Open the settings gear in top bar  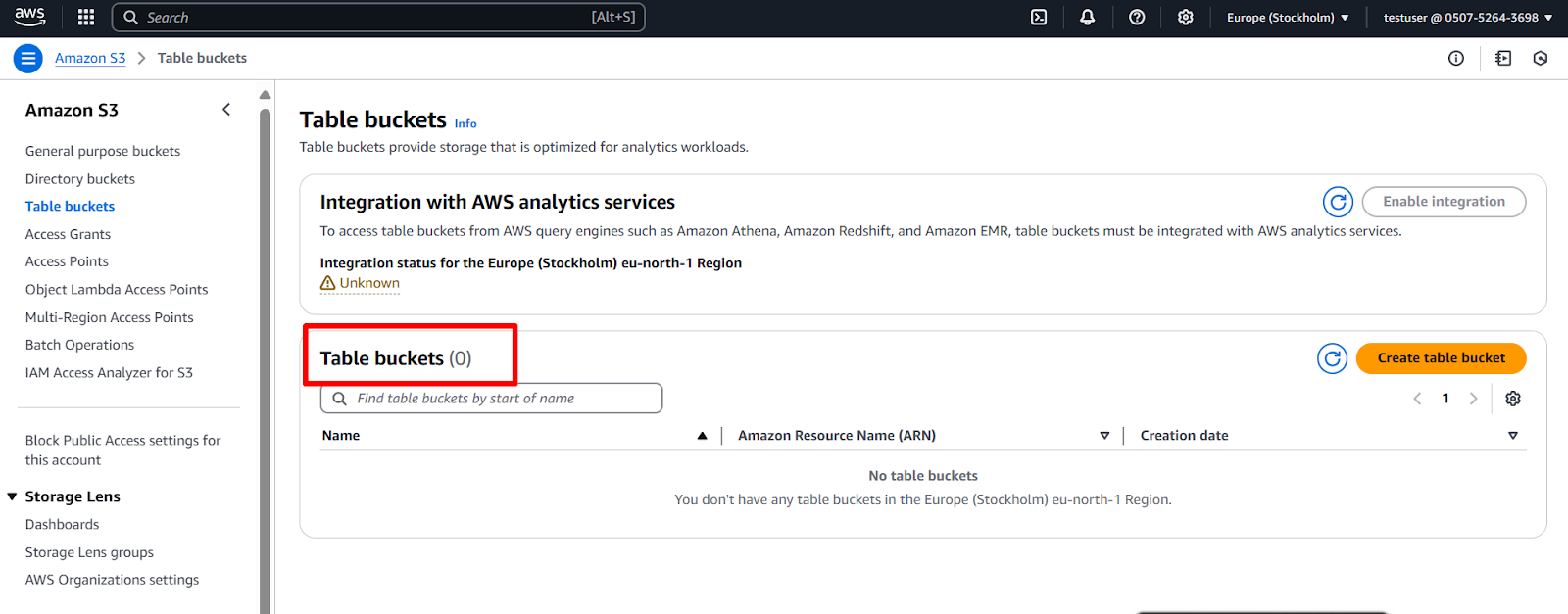(x=1186, y=17)
